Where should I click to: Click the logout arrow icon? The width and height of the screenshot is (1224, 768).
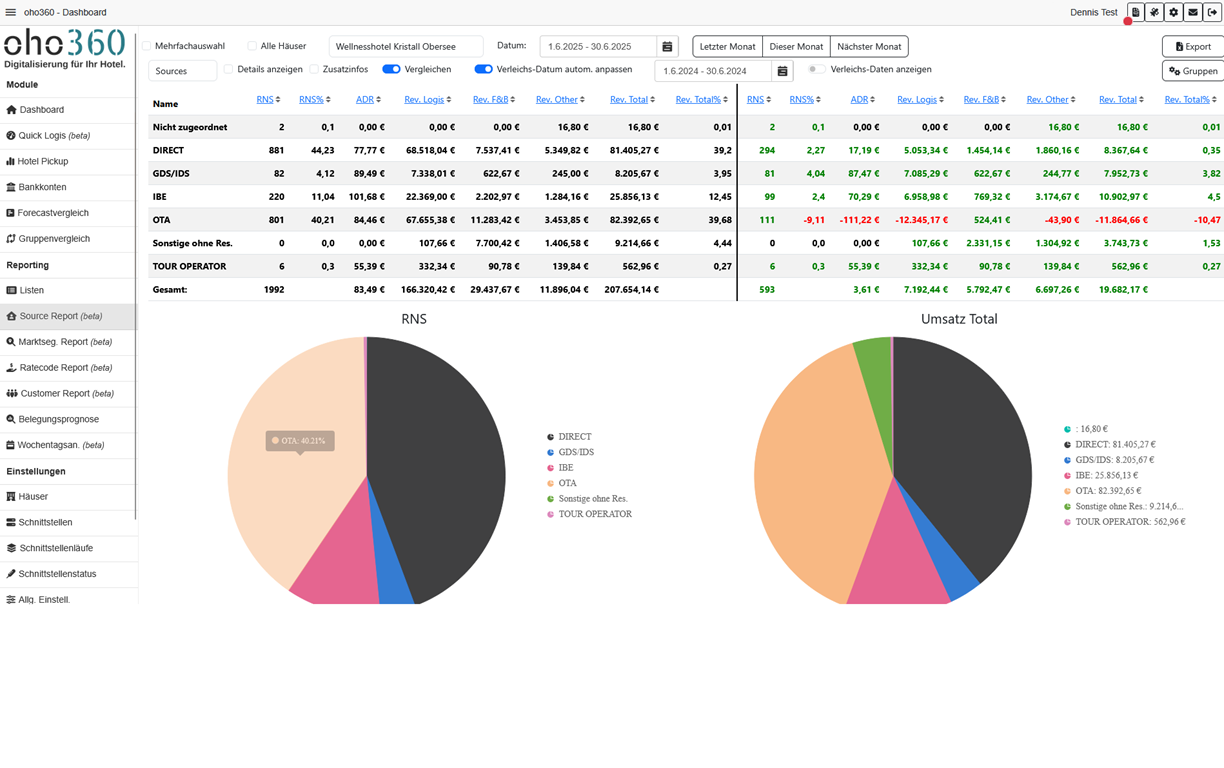[x=1213, y=12]
